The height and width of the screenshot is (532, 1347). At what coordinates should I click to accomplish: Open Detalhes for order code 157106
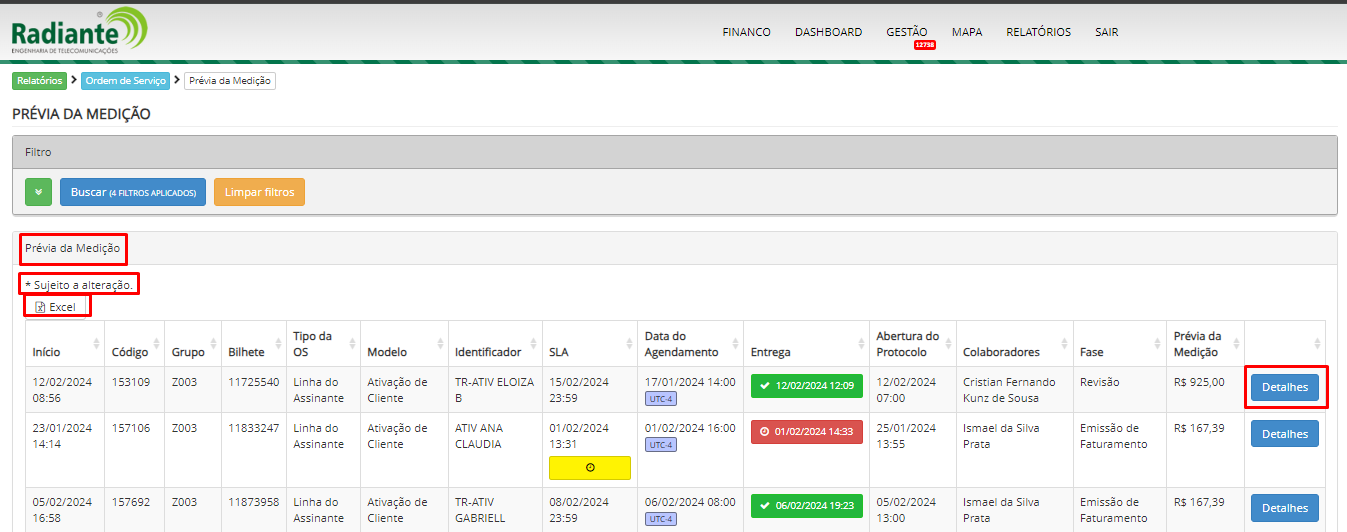pos(1284,434)
